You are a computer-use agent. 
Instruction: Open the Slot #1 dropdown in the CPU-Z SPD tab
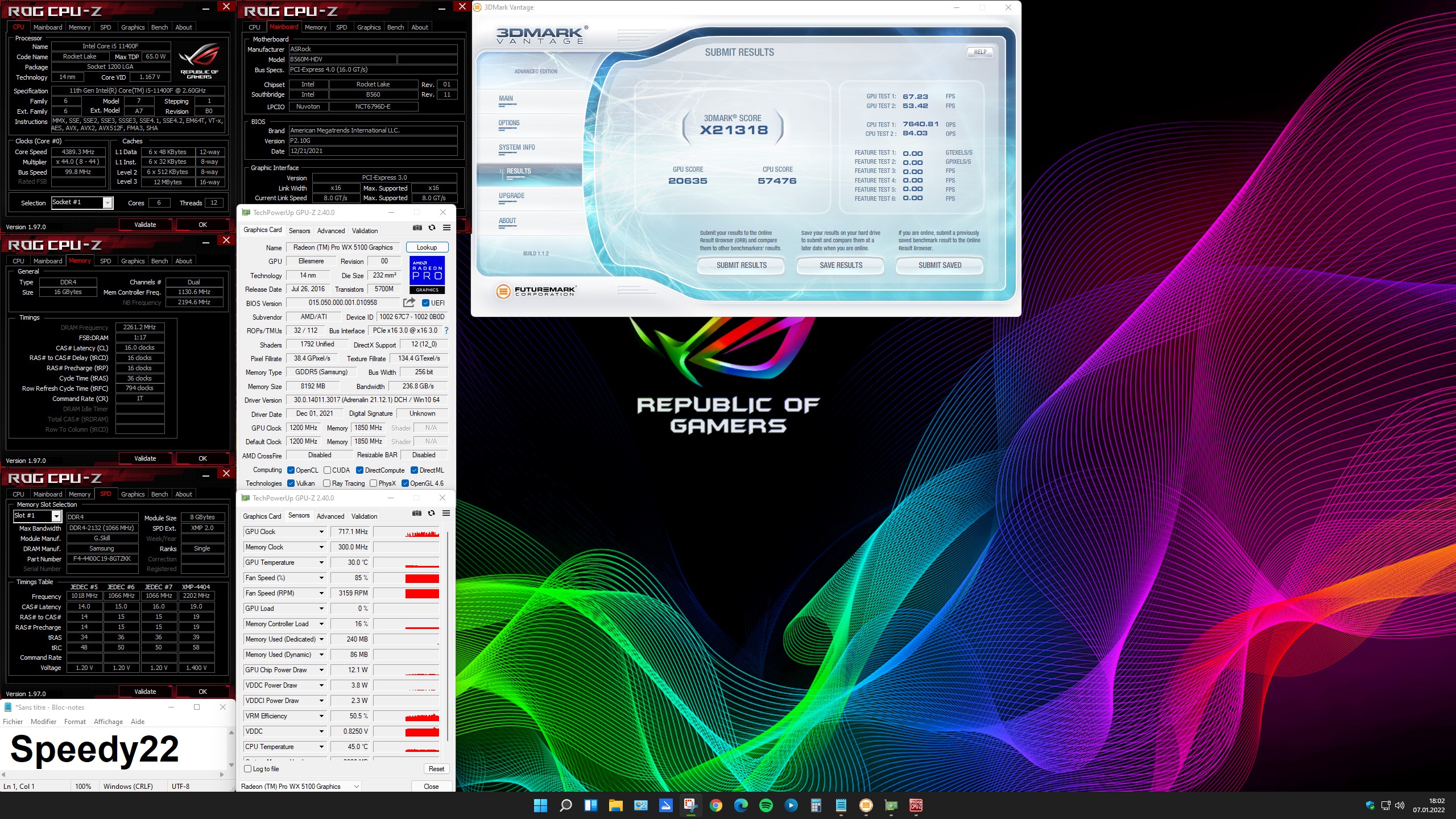coord(56,516)
